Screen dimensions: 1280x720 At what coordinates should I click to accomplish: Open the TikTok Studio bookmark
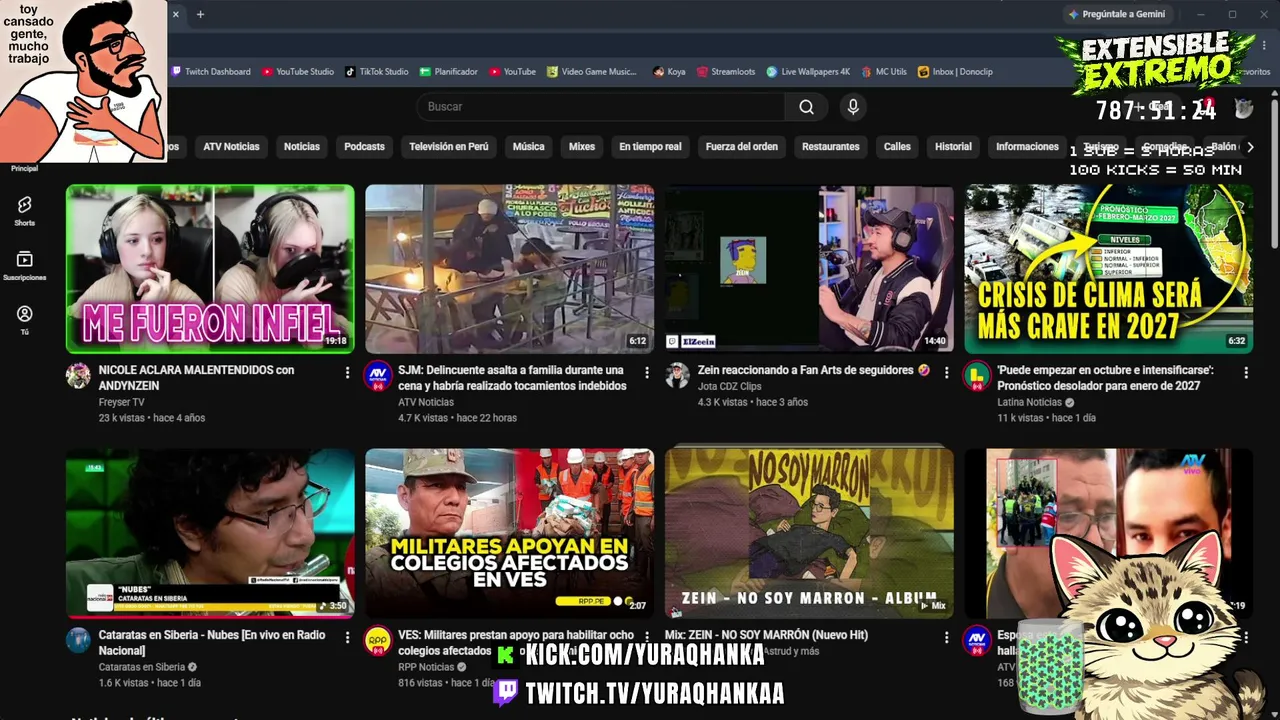tap(377, 72)
